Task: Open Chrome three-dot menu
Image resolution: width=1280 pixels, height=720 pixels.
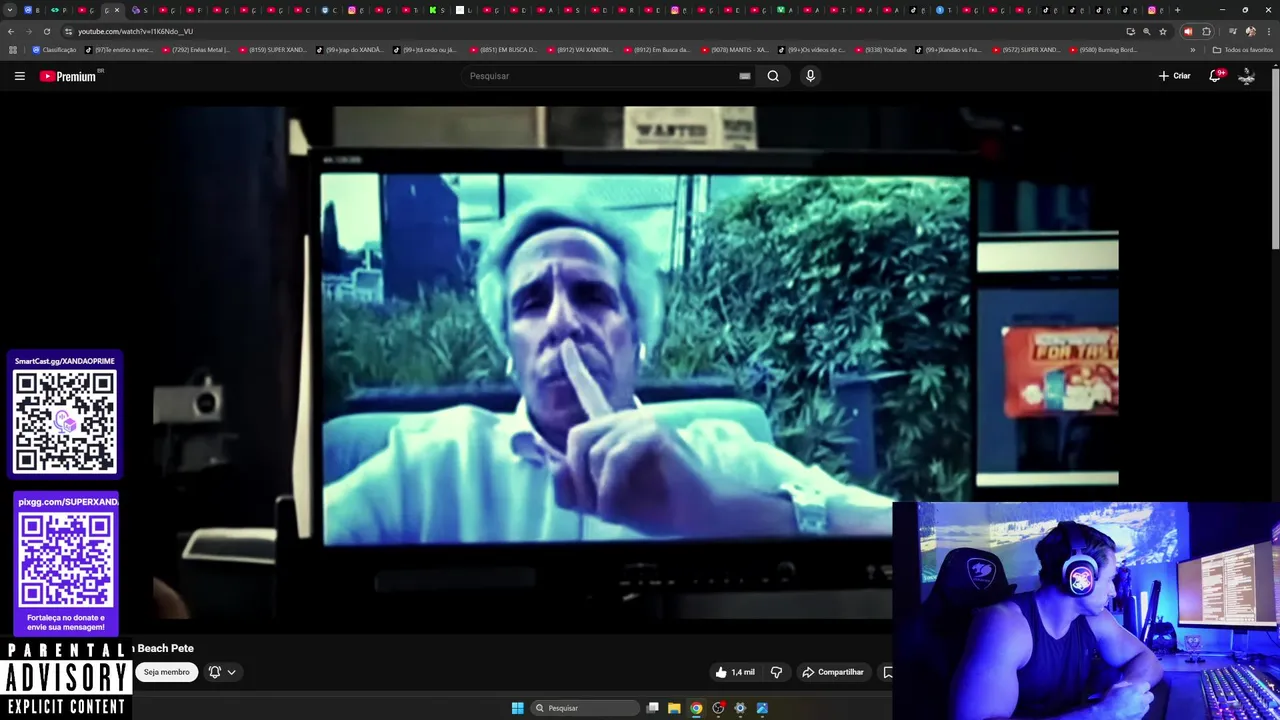Action: pyautogui.click(x=1268, y=31)
